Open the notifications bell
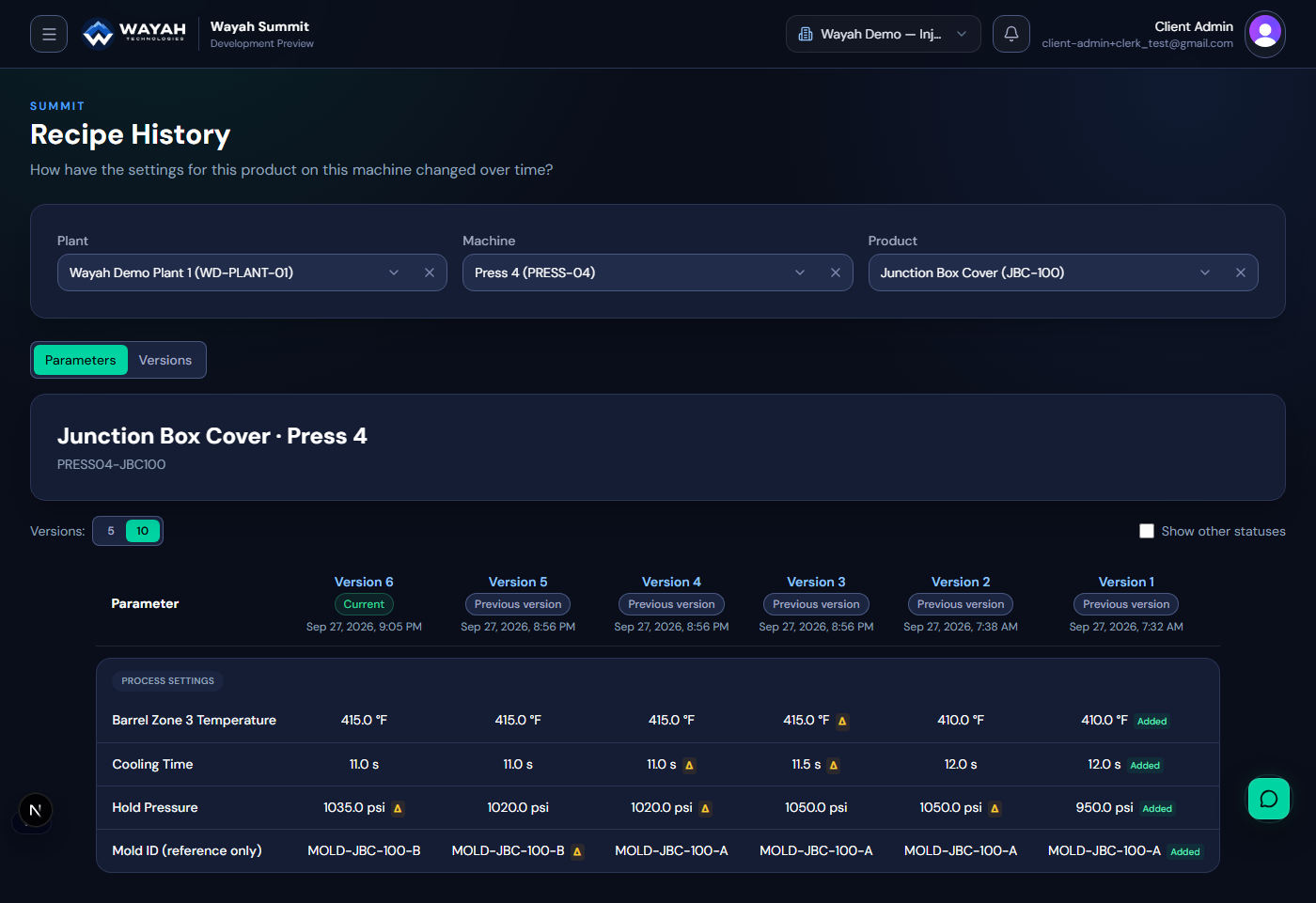The height and width of the screenshot is (903, 1316). click(x=1011, y=34)
